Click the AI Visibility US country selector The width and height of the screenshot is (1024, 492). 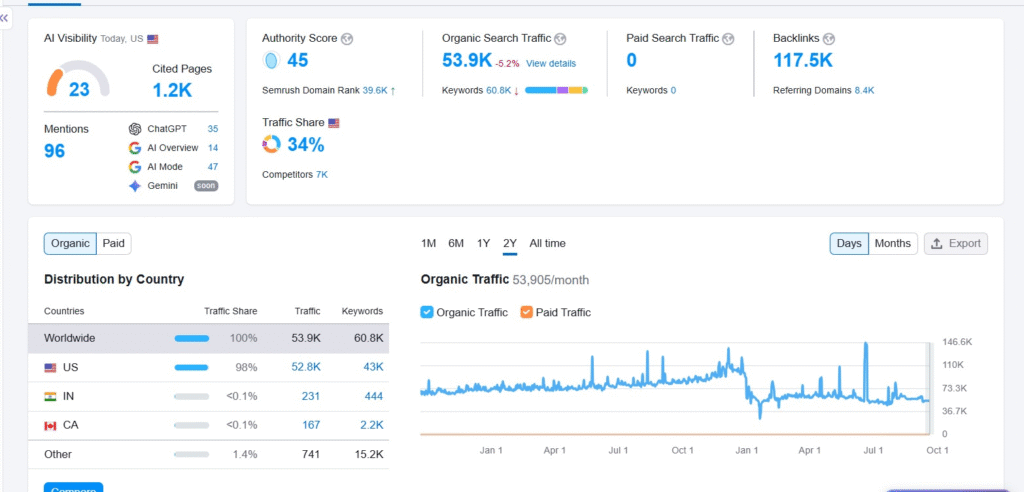[153, 39]
